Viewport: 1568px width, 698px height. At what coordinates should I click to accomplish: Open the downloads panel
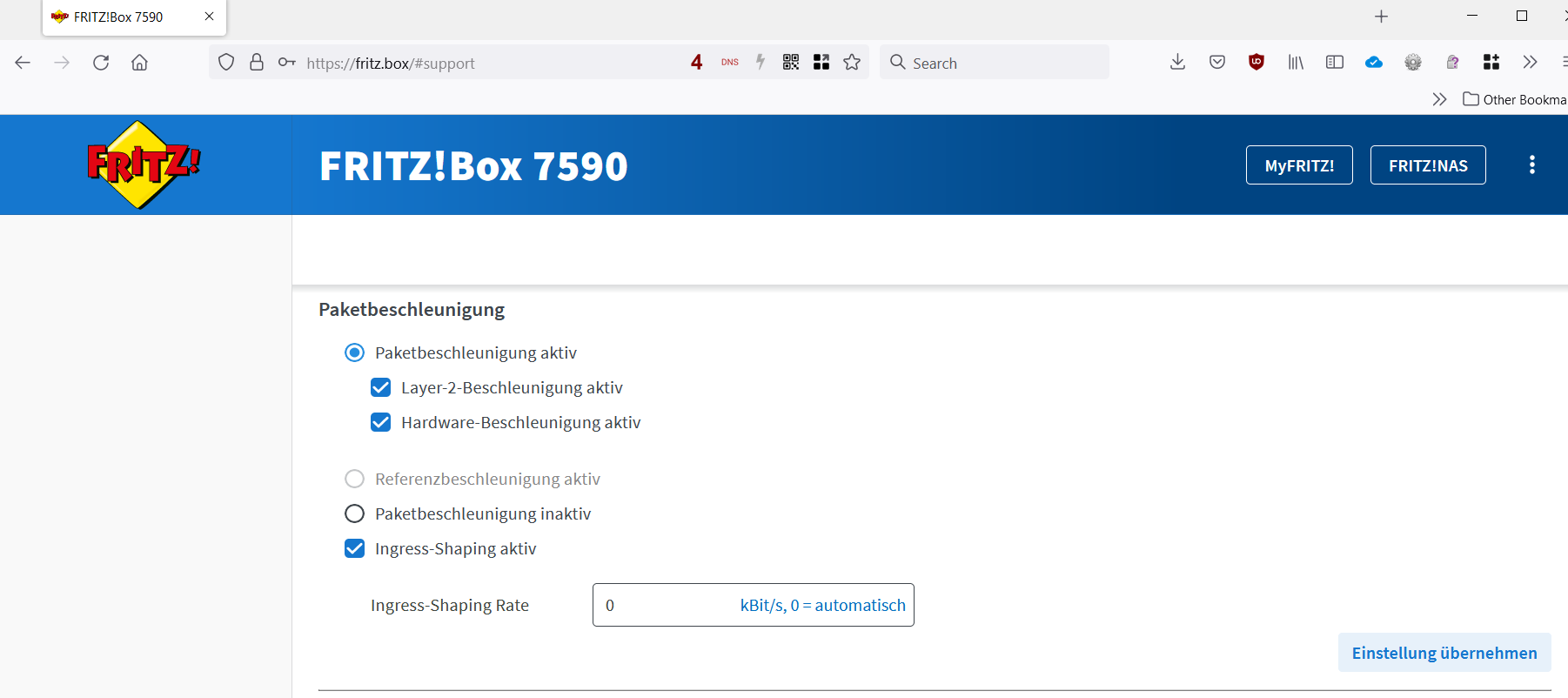[x=1177, y=62]
